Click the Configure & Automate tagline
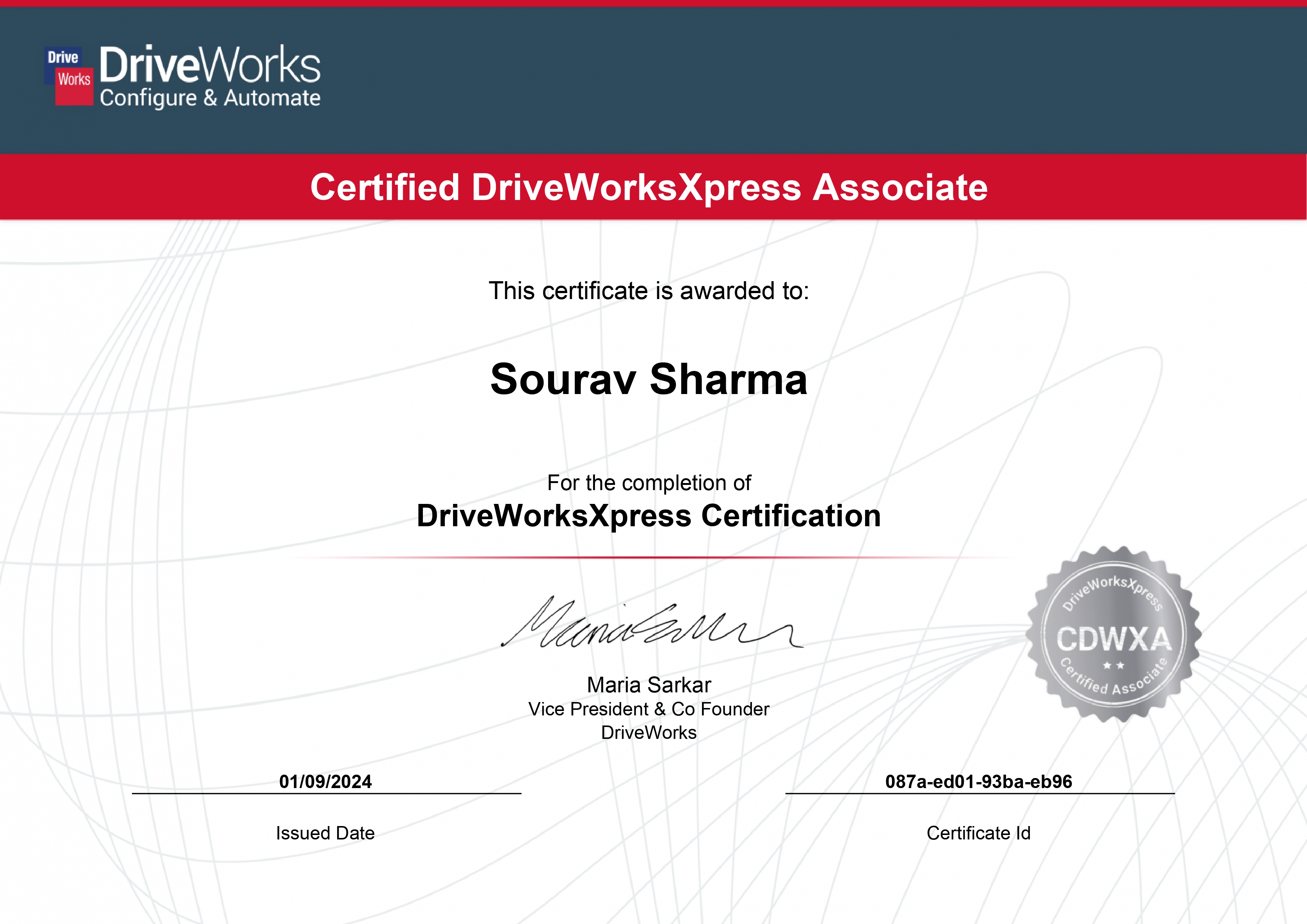Image resolution: width=1307 pixels, height=924 pixels. (x=210, y=98)
